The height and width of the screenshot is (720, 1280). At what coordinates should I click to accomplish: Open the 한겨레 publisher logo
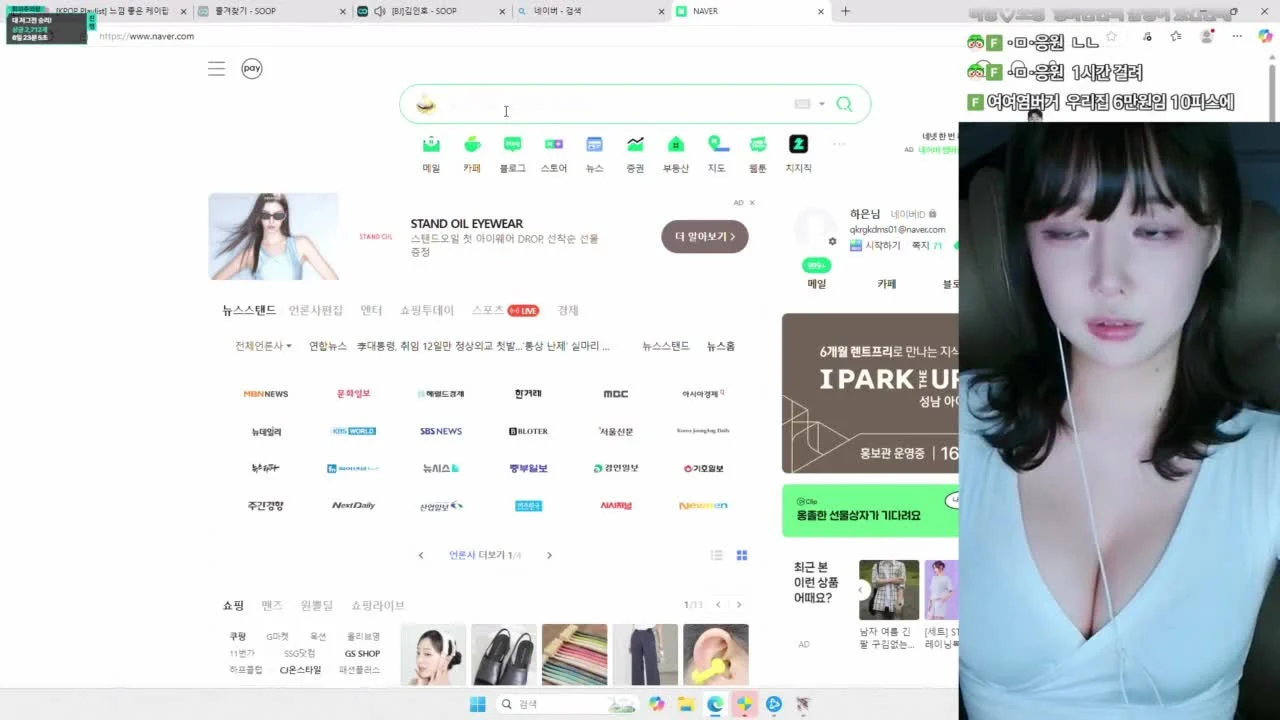coord(528,394)
